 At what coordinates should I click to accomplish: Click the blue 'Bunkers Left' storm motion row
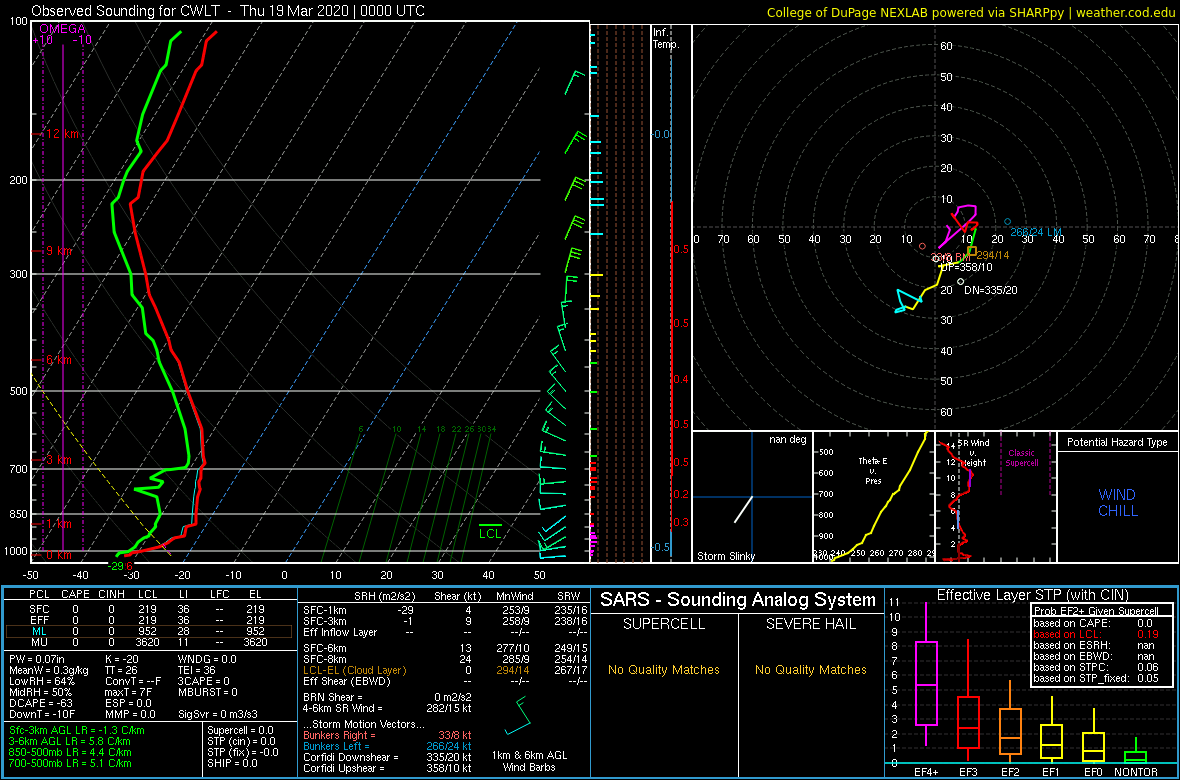point(386,745)
